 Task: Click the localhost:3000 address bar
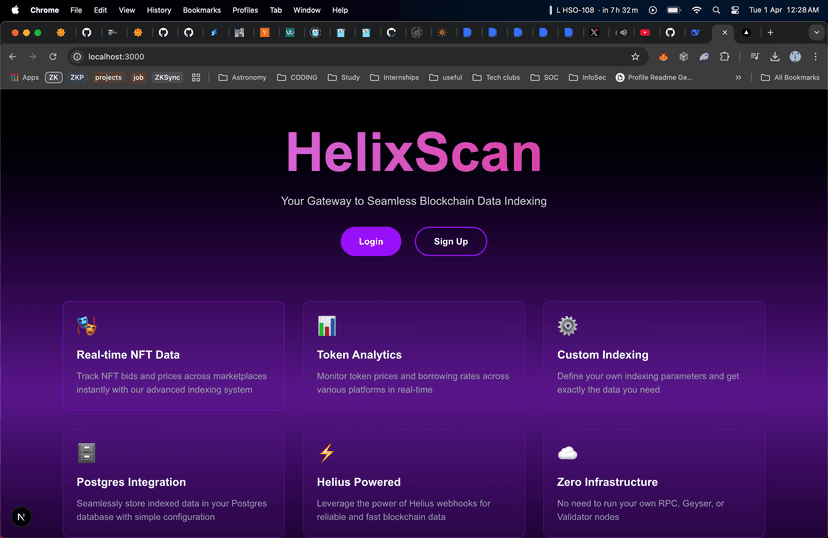point(359,56)
